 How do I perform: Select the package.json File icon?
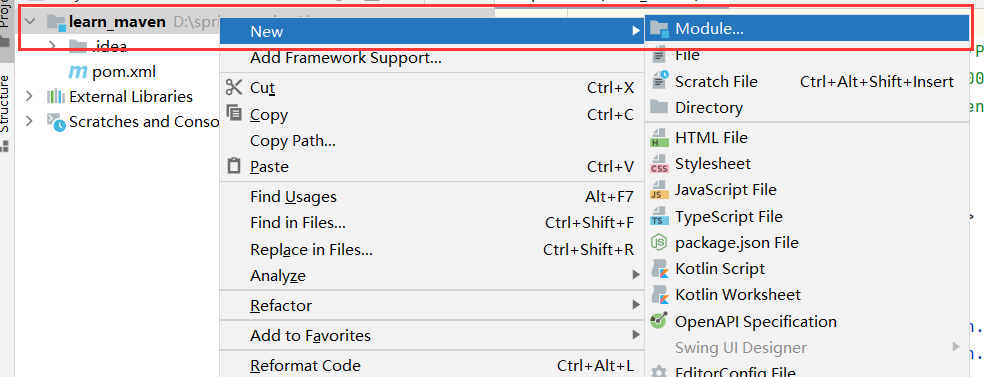click(659, 242)
